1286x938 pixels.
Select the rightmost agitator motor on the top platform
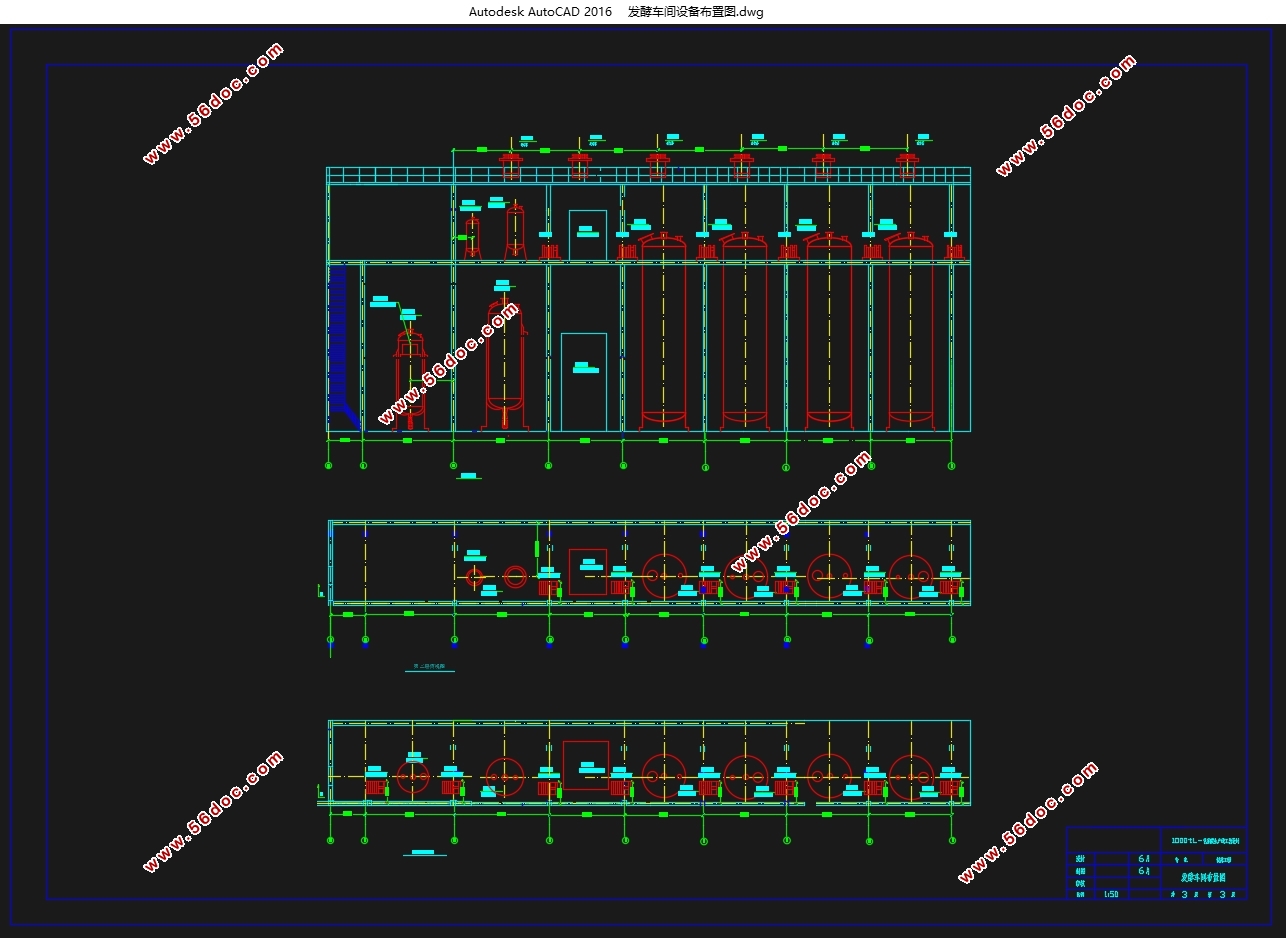[907, 164]
